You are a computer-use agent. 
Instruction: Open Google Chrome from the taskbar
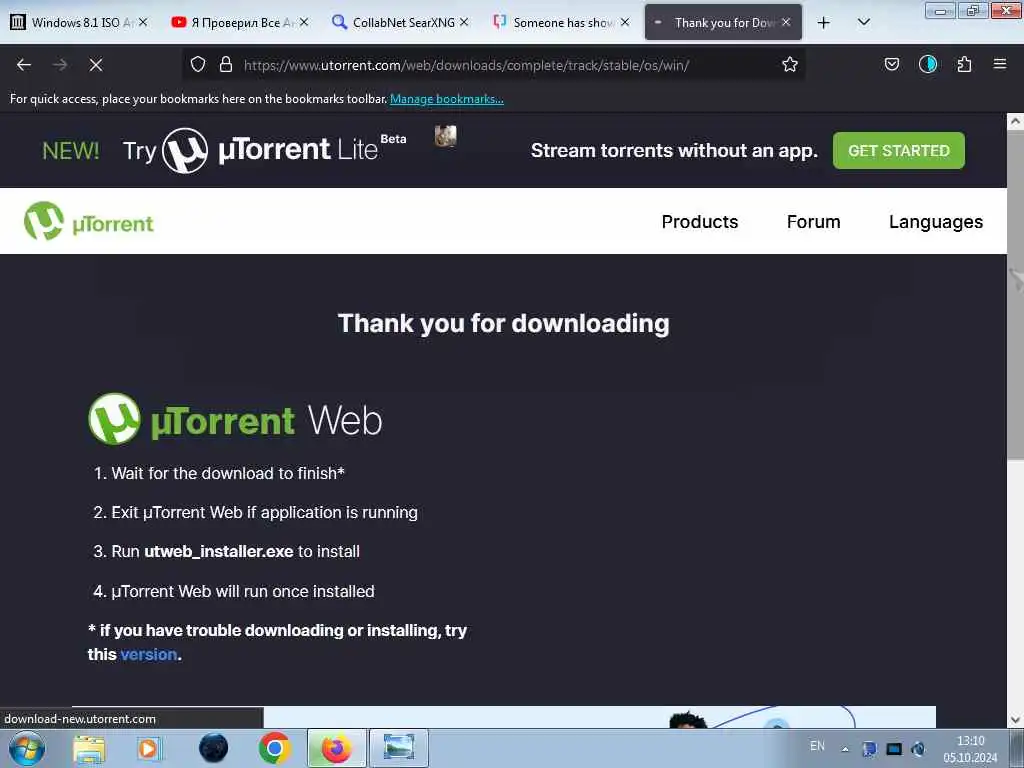(274, 748)
